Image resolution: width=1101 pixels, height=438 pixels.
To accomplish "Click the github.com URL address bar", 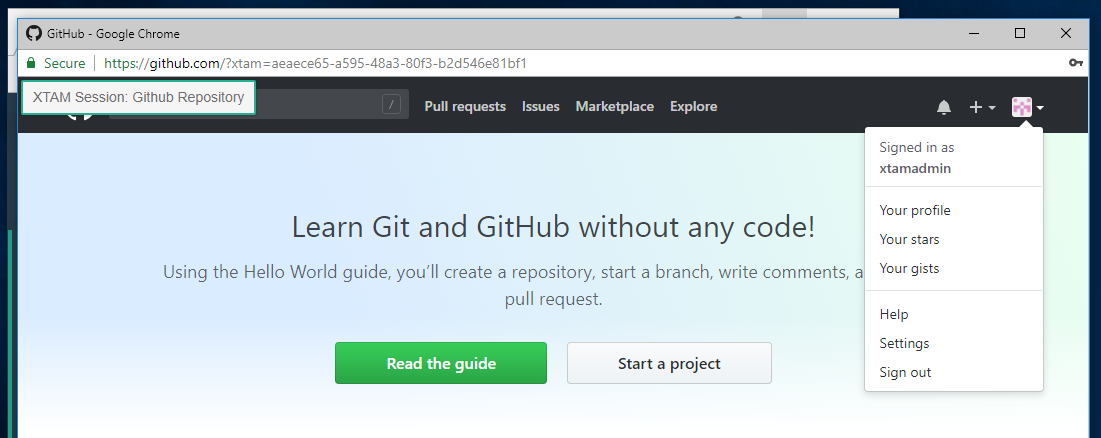I will pyautogui.click(x=400, y=63).
